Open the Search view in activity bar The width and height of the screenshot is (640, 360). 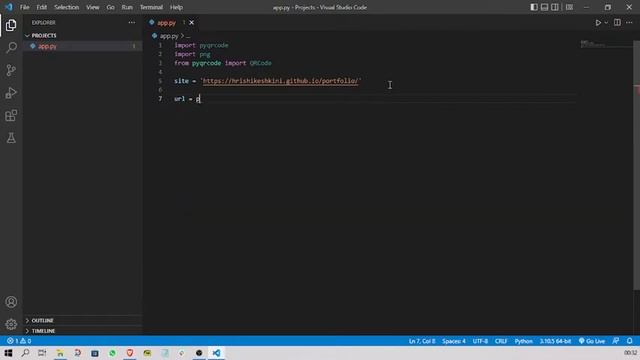coord(11,48)
